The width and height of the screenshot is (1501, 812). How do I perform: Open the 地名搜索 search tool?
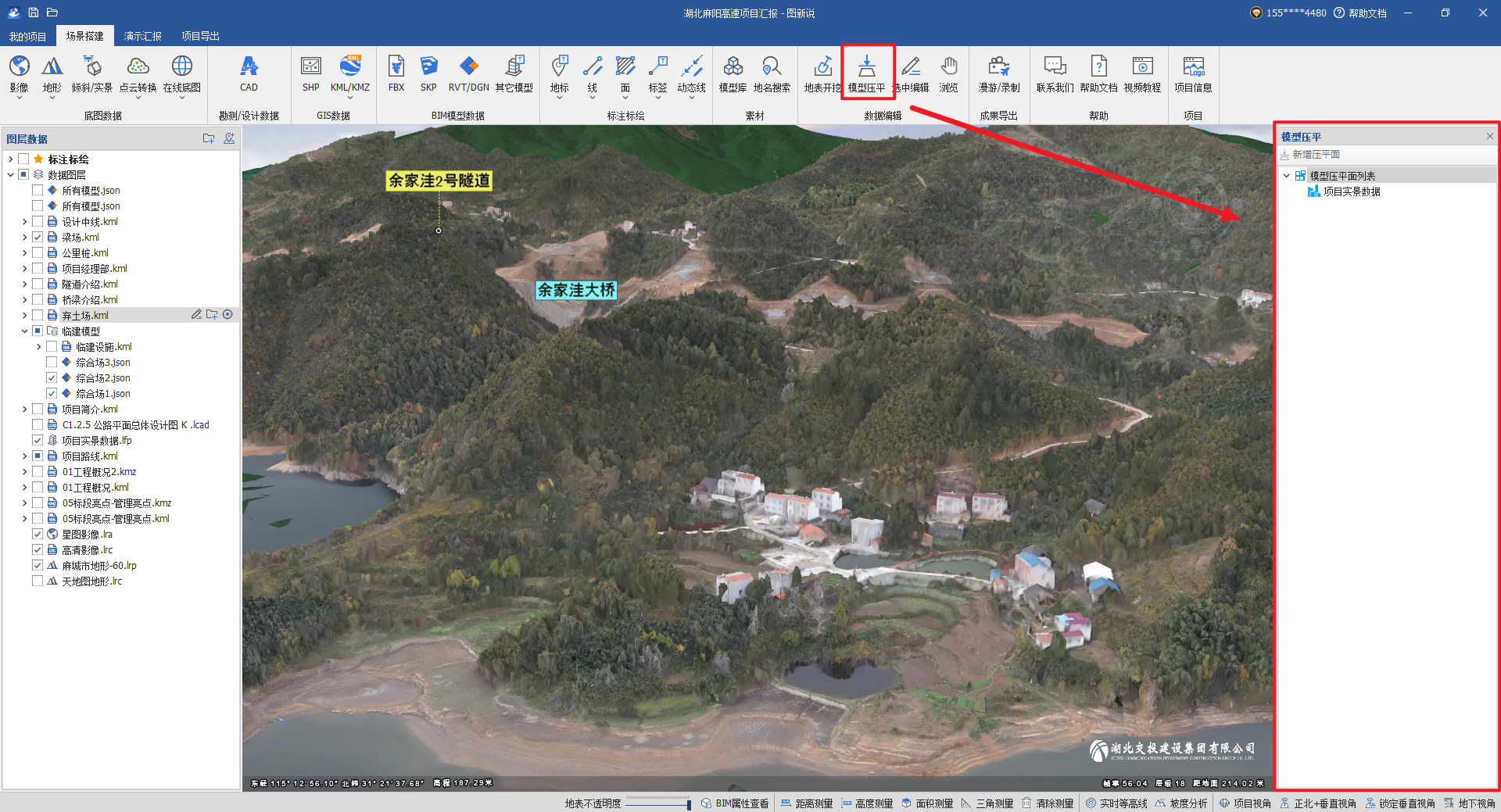click(x=772, y=67)
